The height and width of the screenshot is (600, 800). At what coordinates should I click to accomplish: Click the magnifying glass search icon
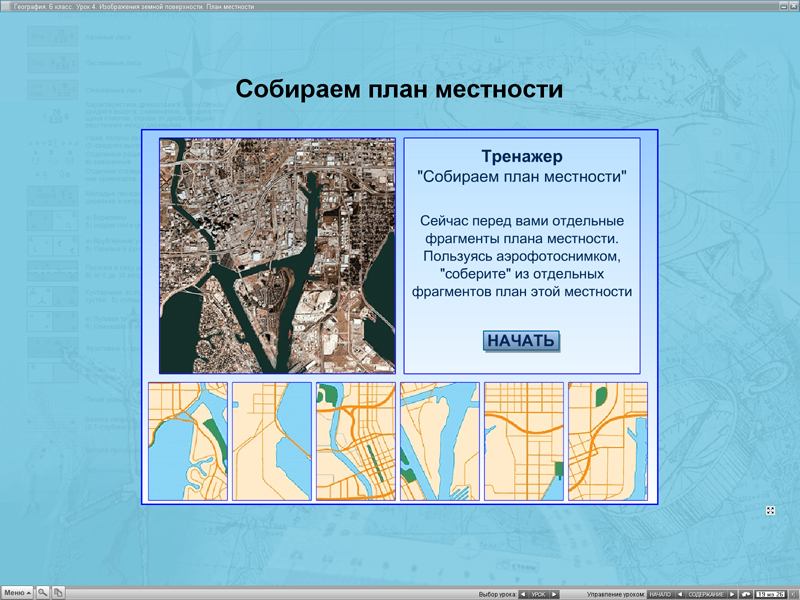[x=43, y=593]
